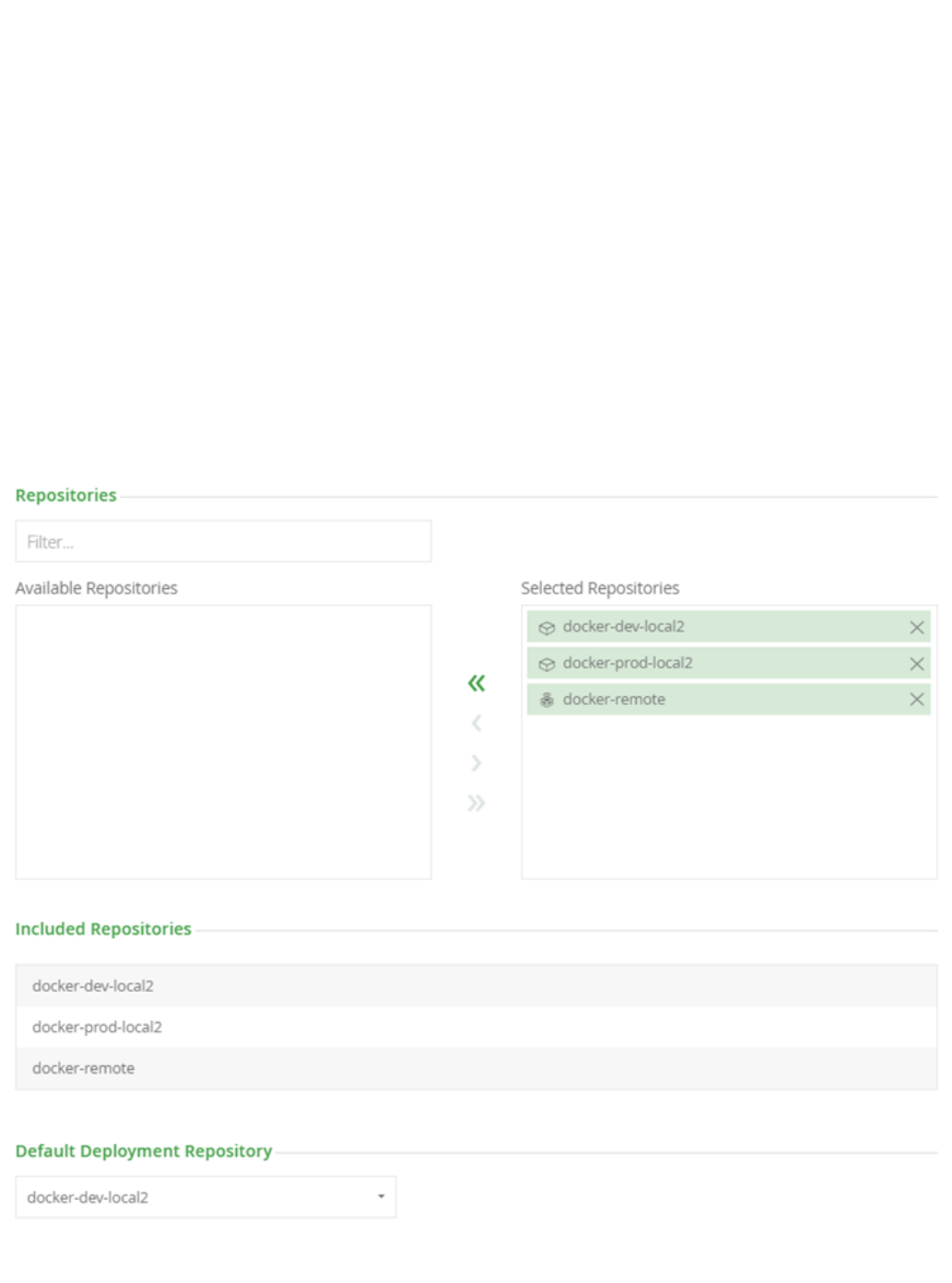The width and height of the screenshot is (952, 1283).
Task: Select docker-remote in Selected Repositories
Action: coord(614,700)
